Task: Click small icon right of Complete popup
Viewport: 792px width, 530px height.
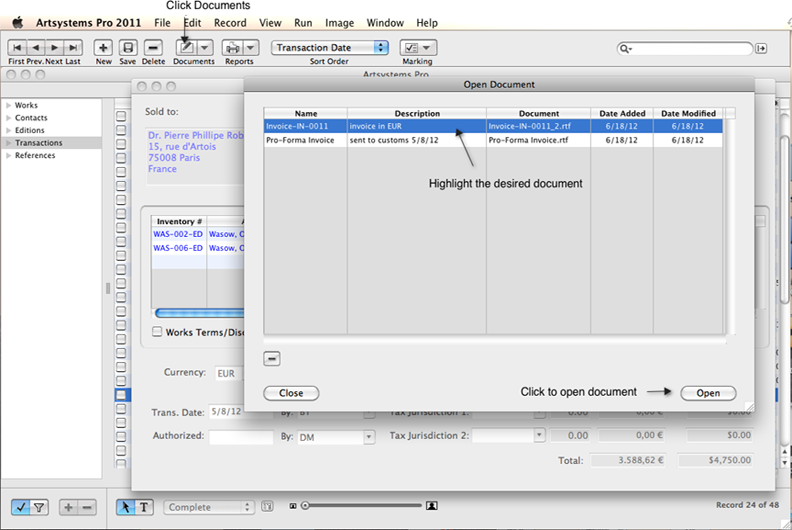Action: (x=267, y=506)
